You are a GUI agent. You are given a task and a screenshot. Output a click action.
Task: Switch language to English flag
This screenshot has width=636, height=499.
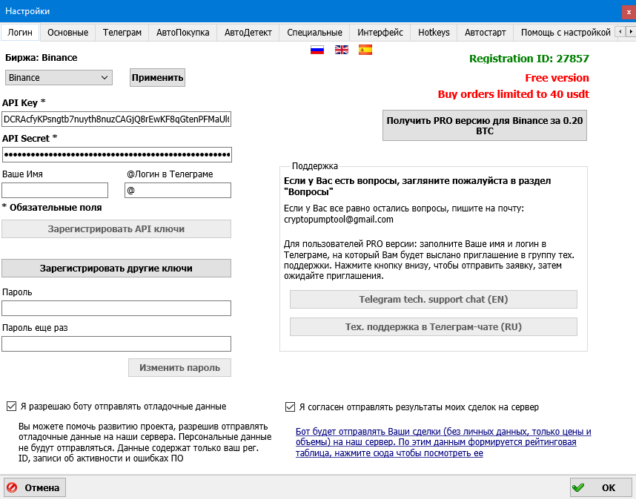[x=341, y=50]
